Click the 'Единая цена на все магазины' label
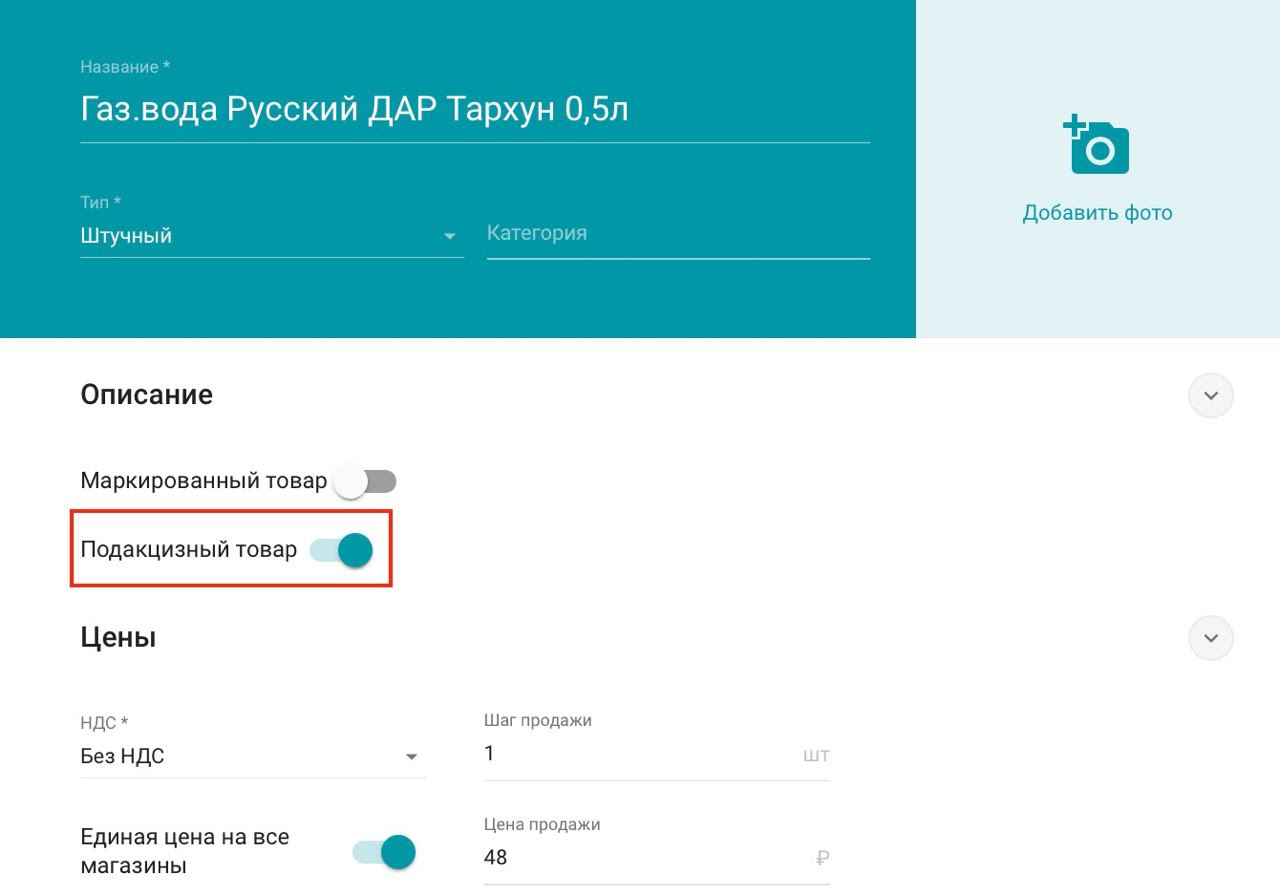Image resolution: width=1280 pixels, height=896 pixels. coord(185,851)
